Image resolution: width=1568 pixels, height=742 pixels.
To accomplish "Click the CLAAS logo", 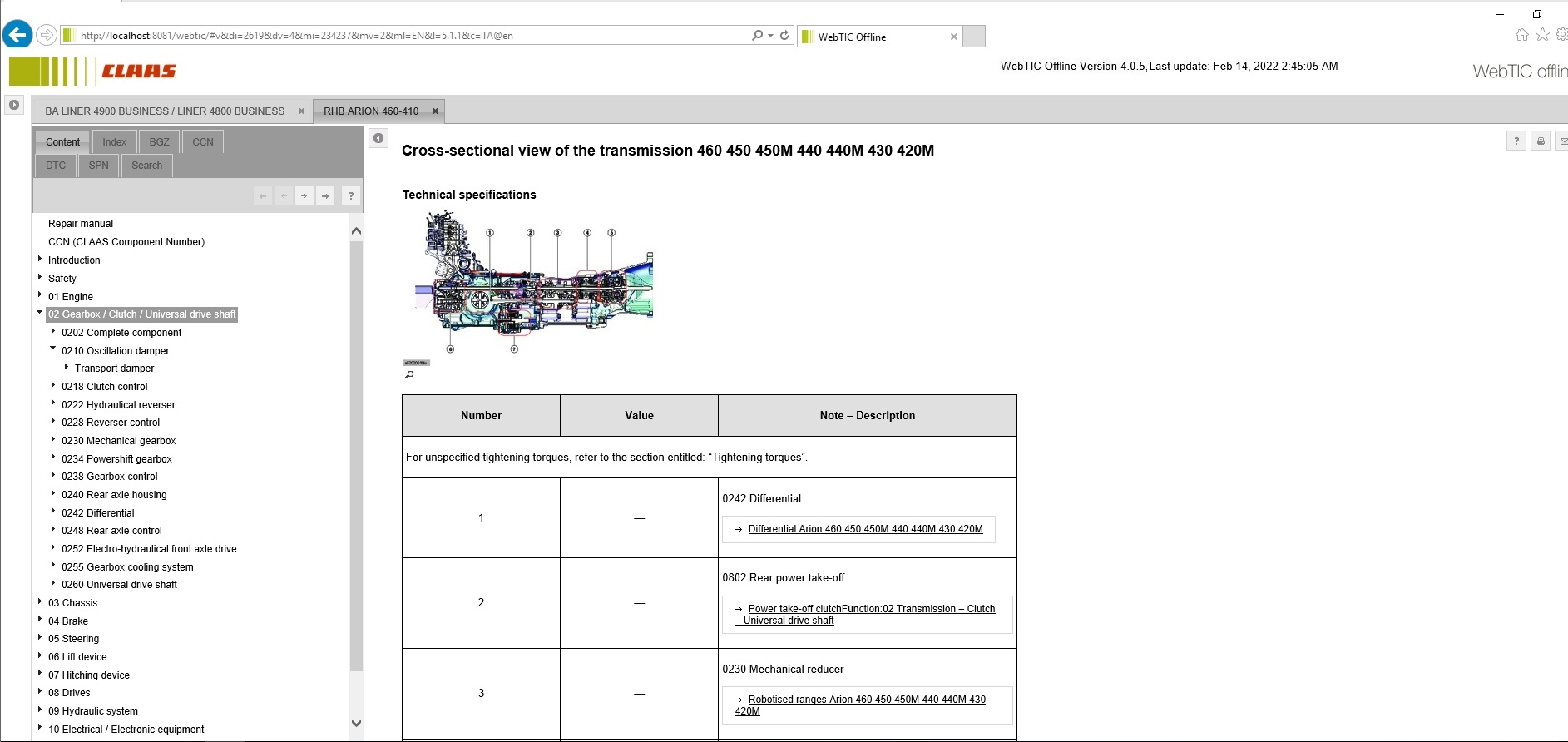I will 92,71.
